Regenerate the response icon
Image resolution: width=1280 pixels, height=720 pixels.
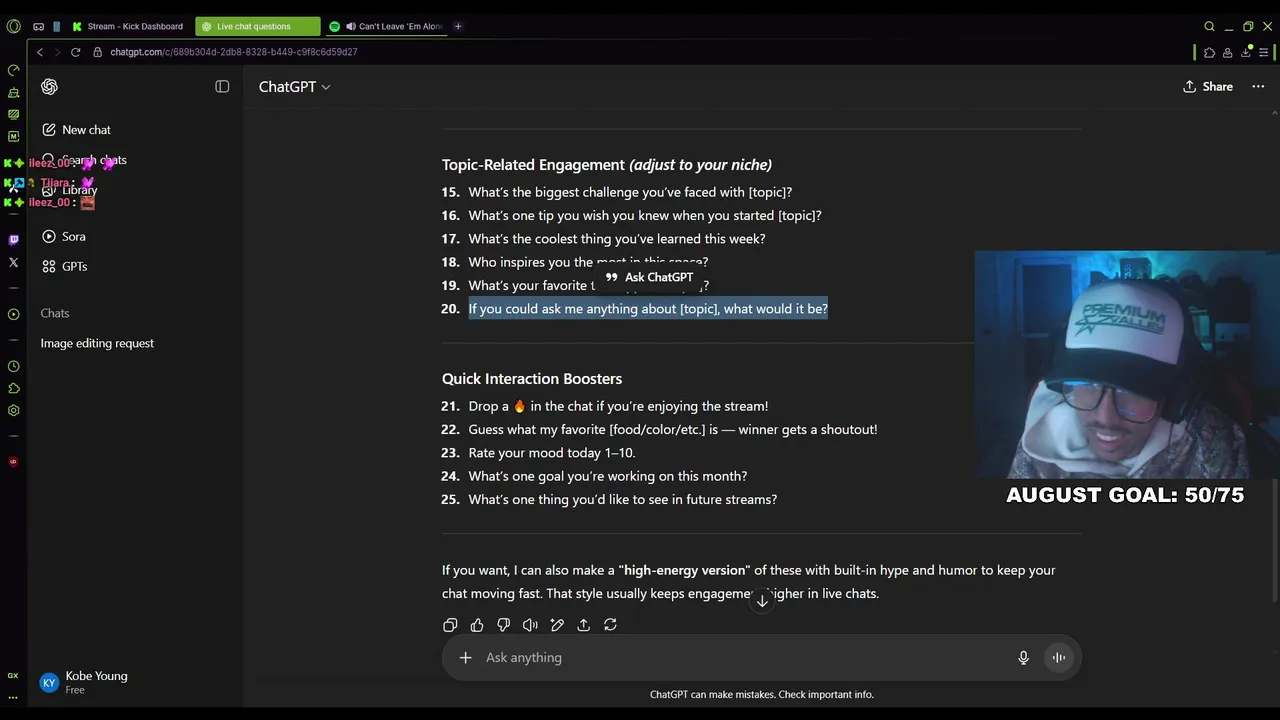tap(610, 625)
